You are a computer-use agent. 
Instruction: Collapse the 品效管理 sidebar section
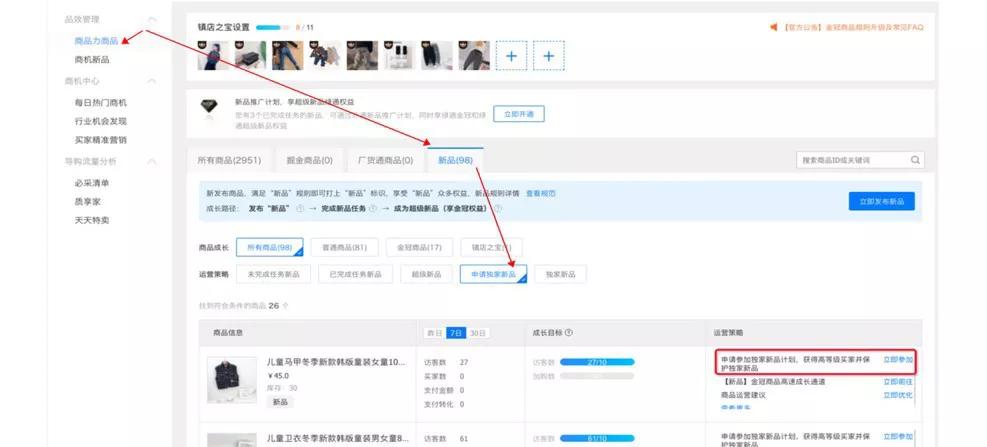point(151,20)
